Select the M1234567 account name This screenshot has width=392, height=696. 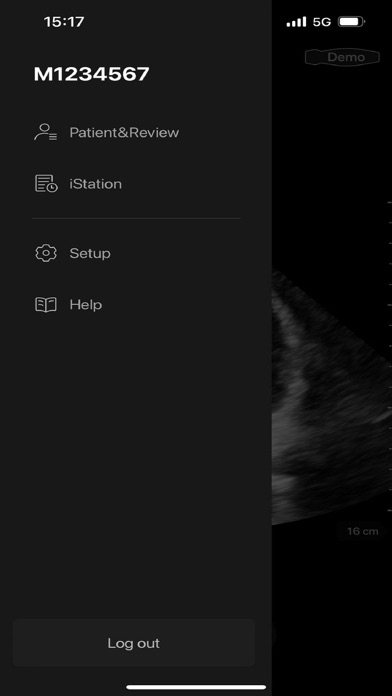tap(91, 74)
